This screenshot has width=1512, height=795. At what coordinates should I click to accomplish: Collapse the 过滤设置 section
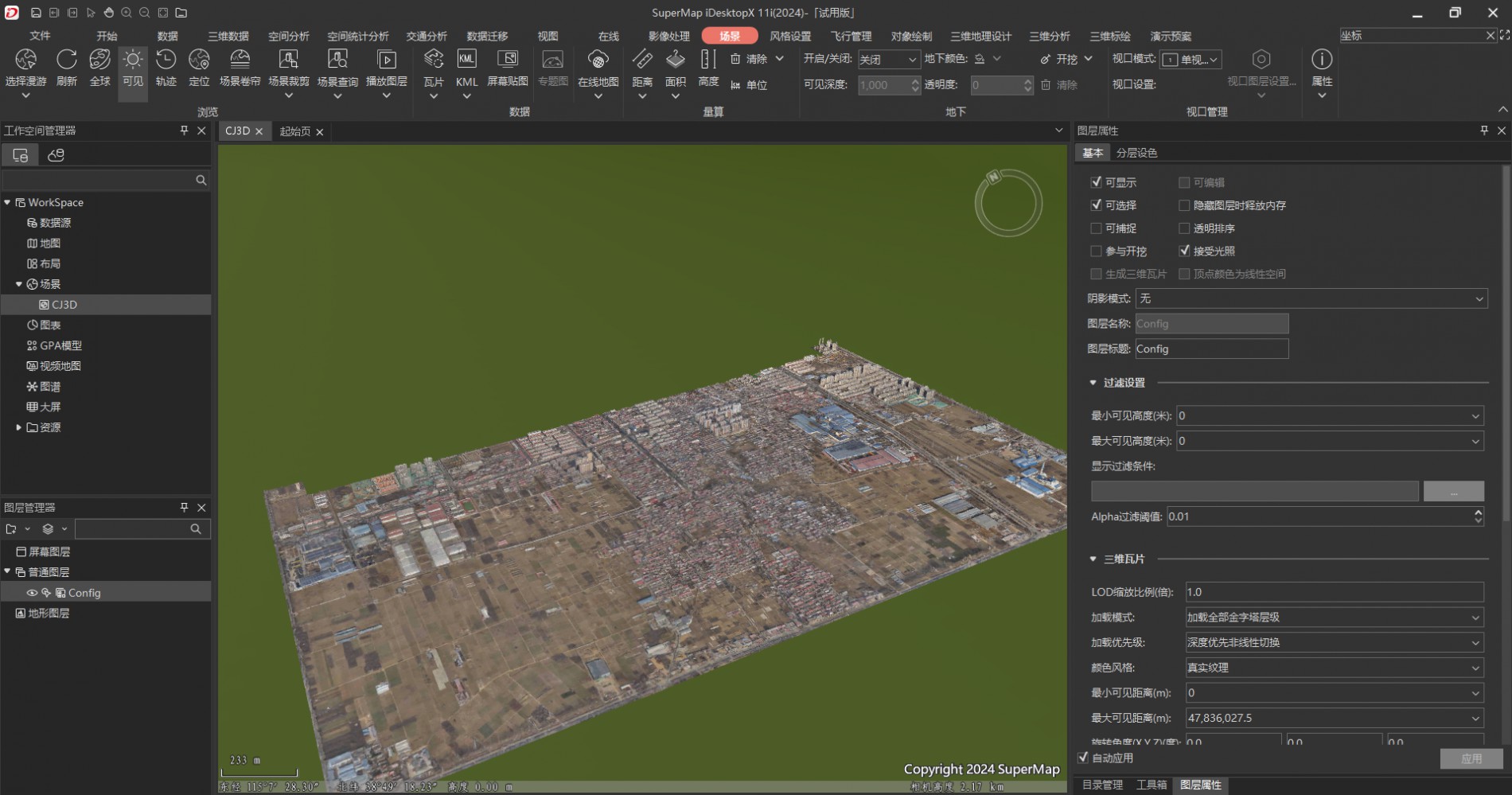tap(1093, 383)
